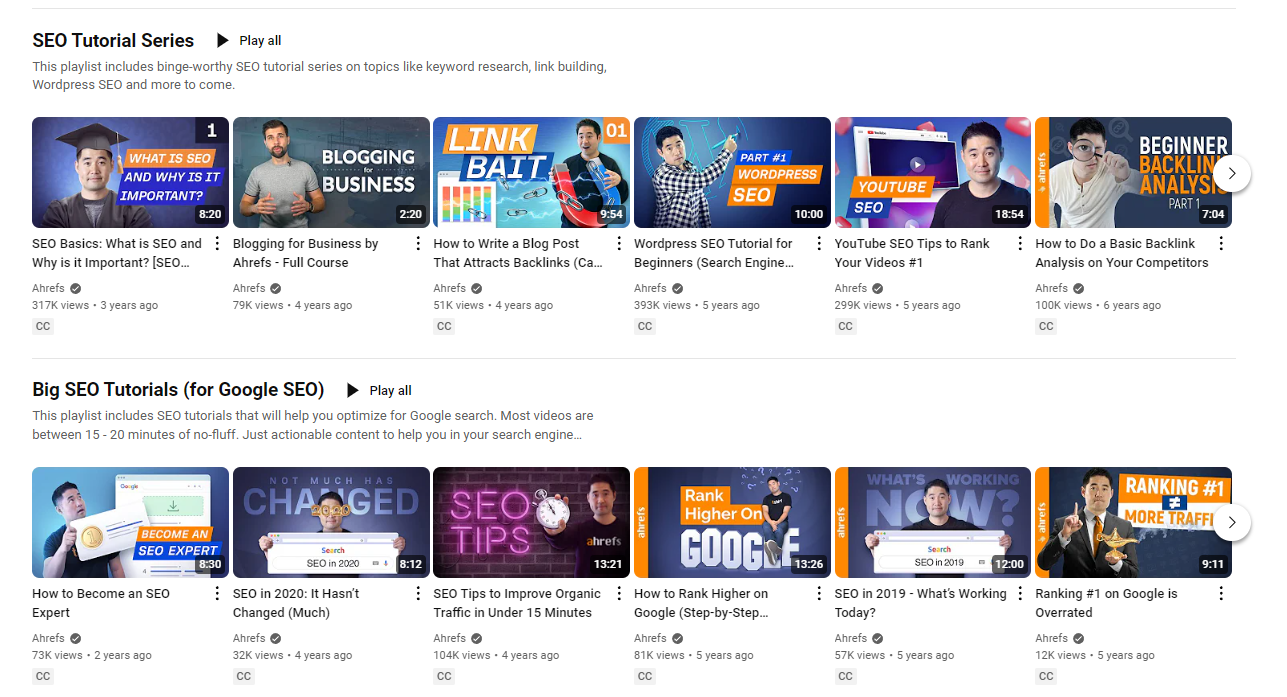Viewport: 1287px width, 697px height.
Task: Click '317K views • 3 years ago' text
Action: pos(95,305)
